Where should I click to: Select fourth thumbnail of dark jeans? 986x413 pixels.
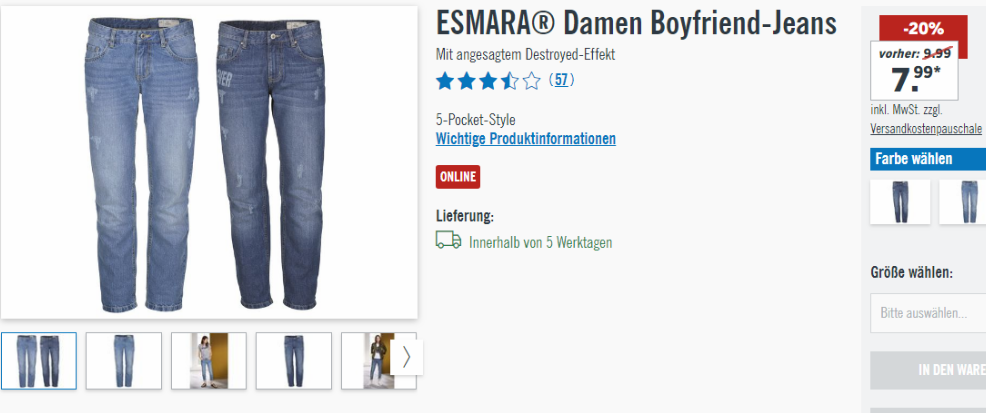[294, 361]
